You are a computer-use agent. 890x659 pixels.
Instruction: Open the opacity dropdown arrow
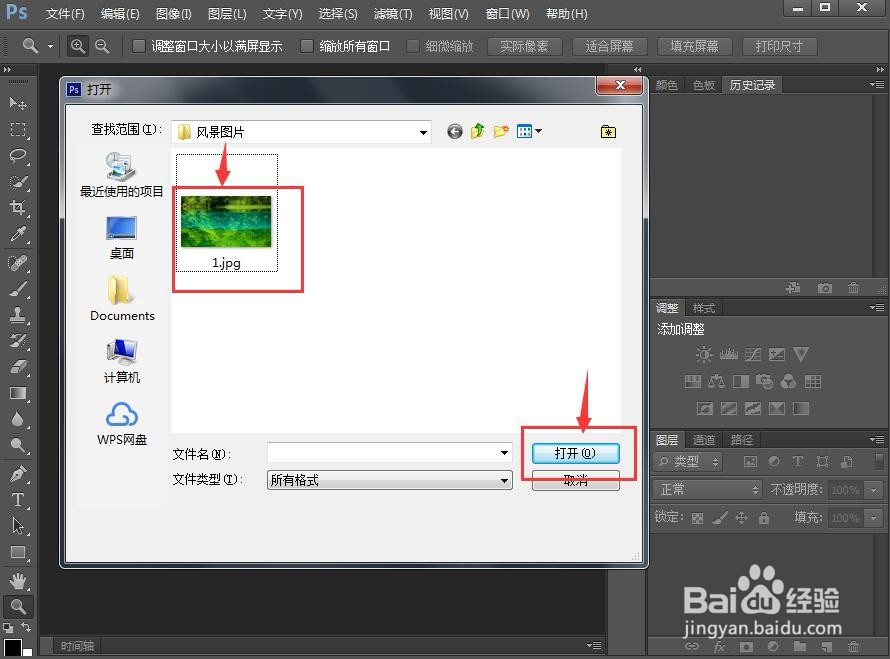pos(873,489)
